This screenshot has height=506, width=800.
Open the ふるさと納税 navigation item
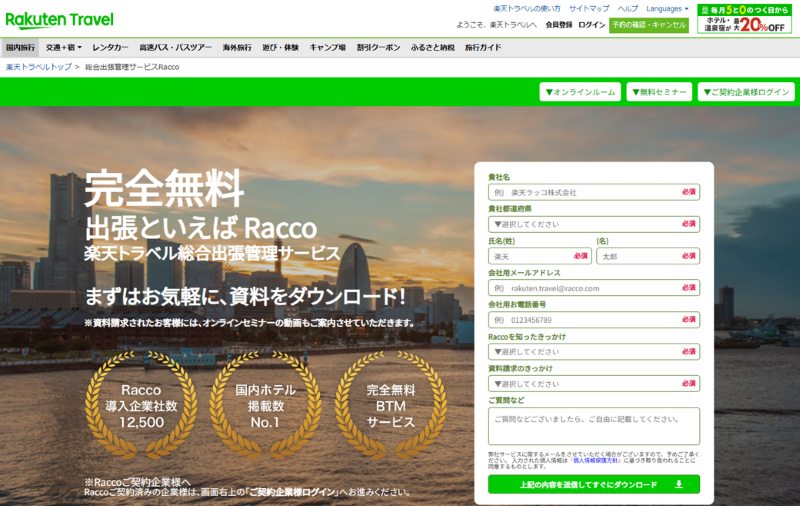[433, 47]
